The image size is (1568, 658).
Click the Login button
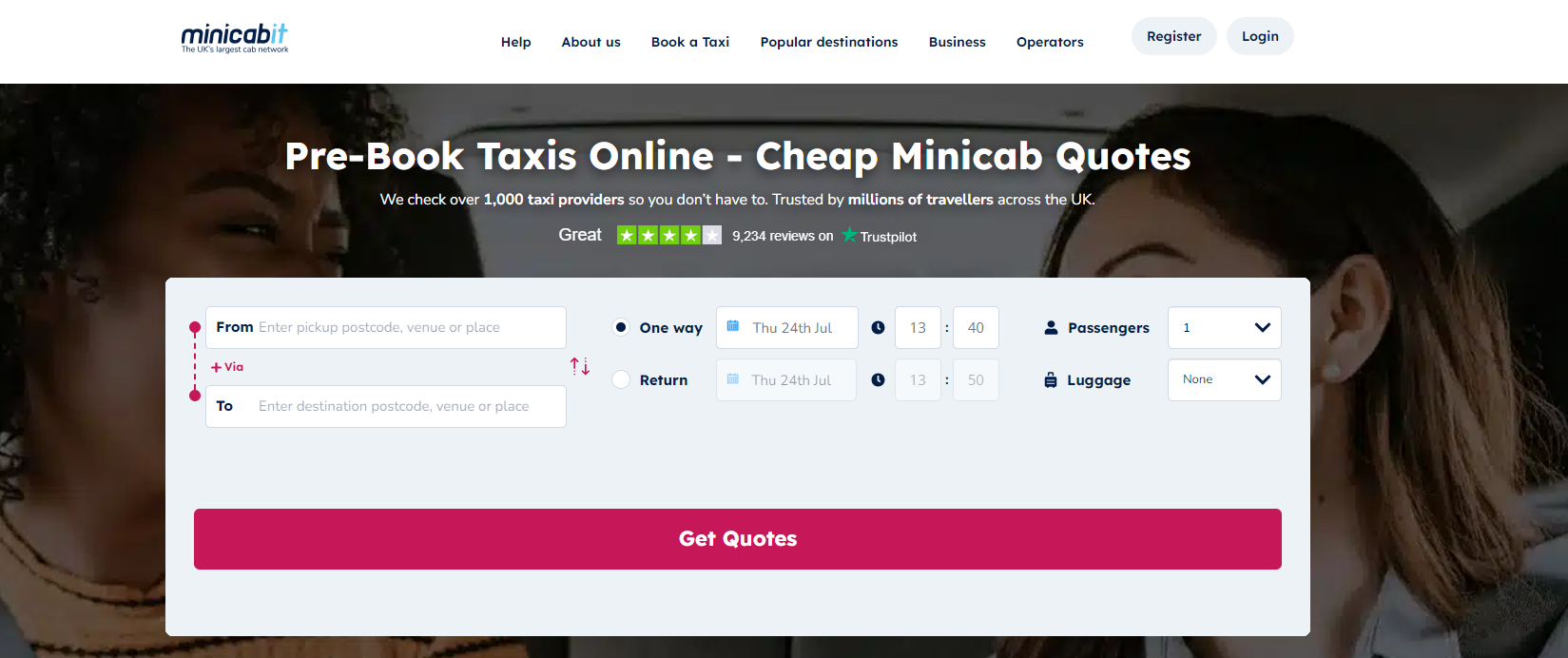tap(1260, 36)
